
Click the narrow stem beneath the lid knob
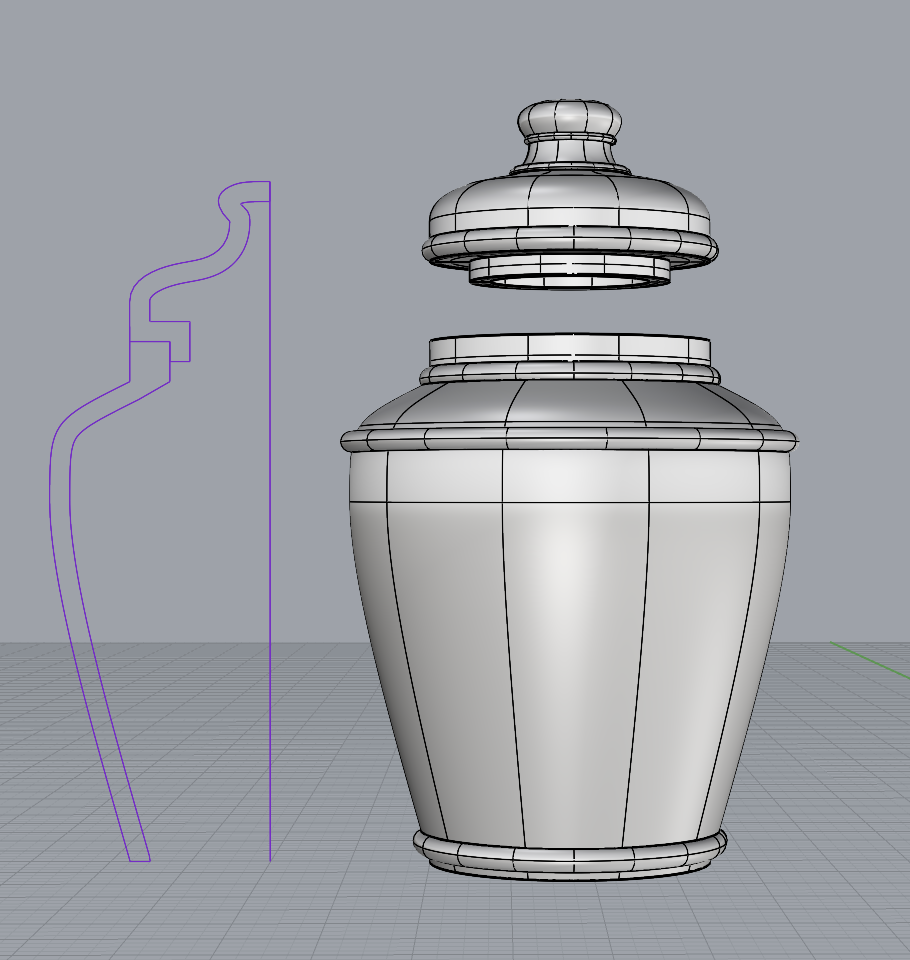pos(568,152)
